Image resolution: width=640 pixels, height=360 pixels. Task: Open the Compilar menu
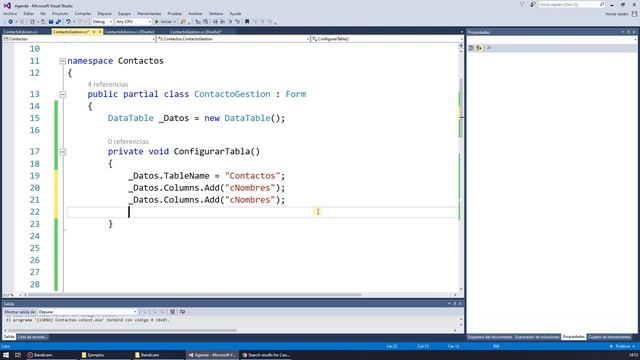click(83, 13)
